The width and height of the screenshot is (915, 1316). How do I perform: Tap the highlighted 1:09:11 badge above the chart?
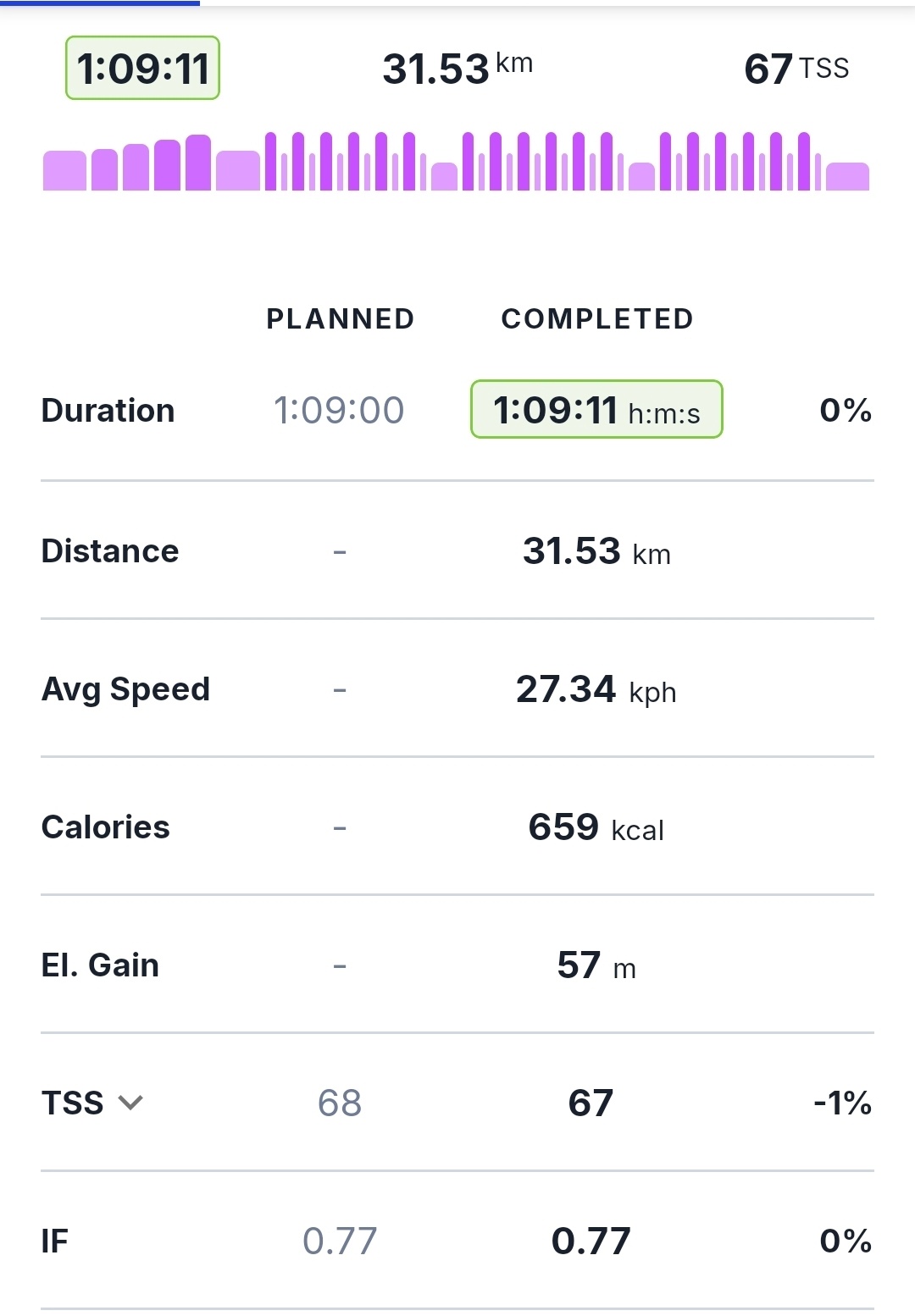click(142, 68)
